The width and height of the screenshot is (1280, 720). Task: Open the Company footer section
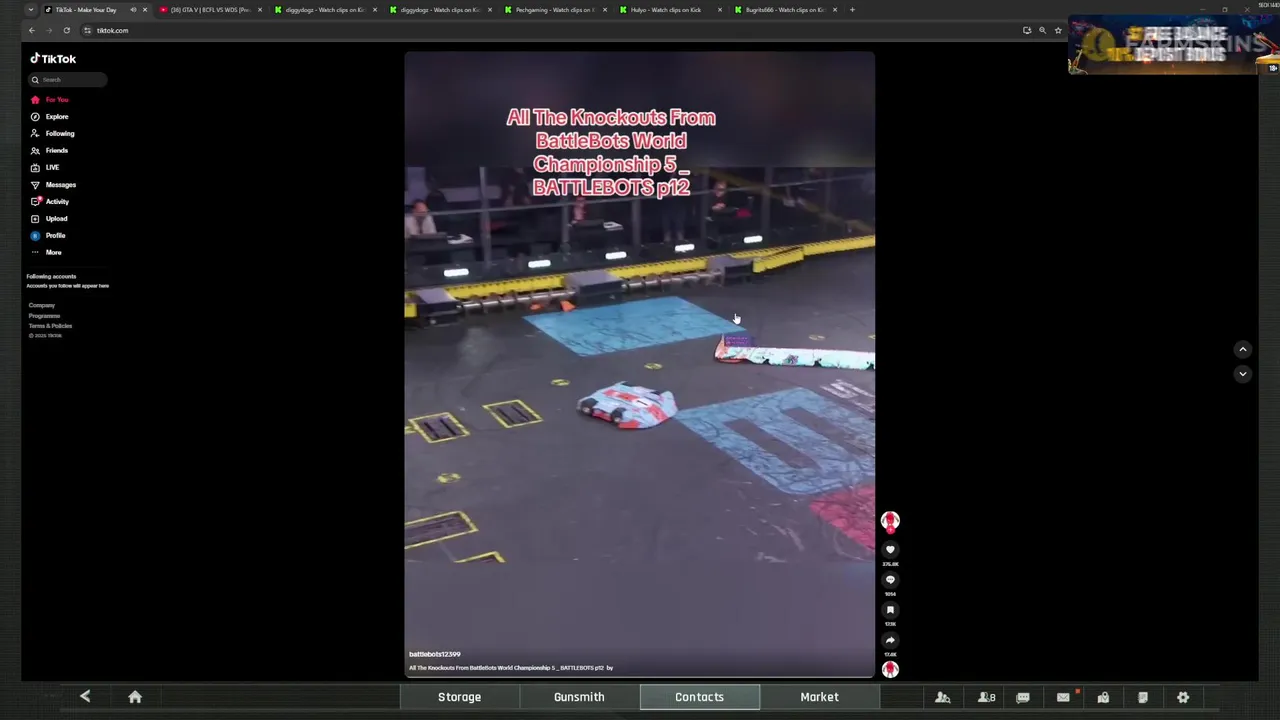click(42, 305)
